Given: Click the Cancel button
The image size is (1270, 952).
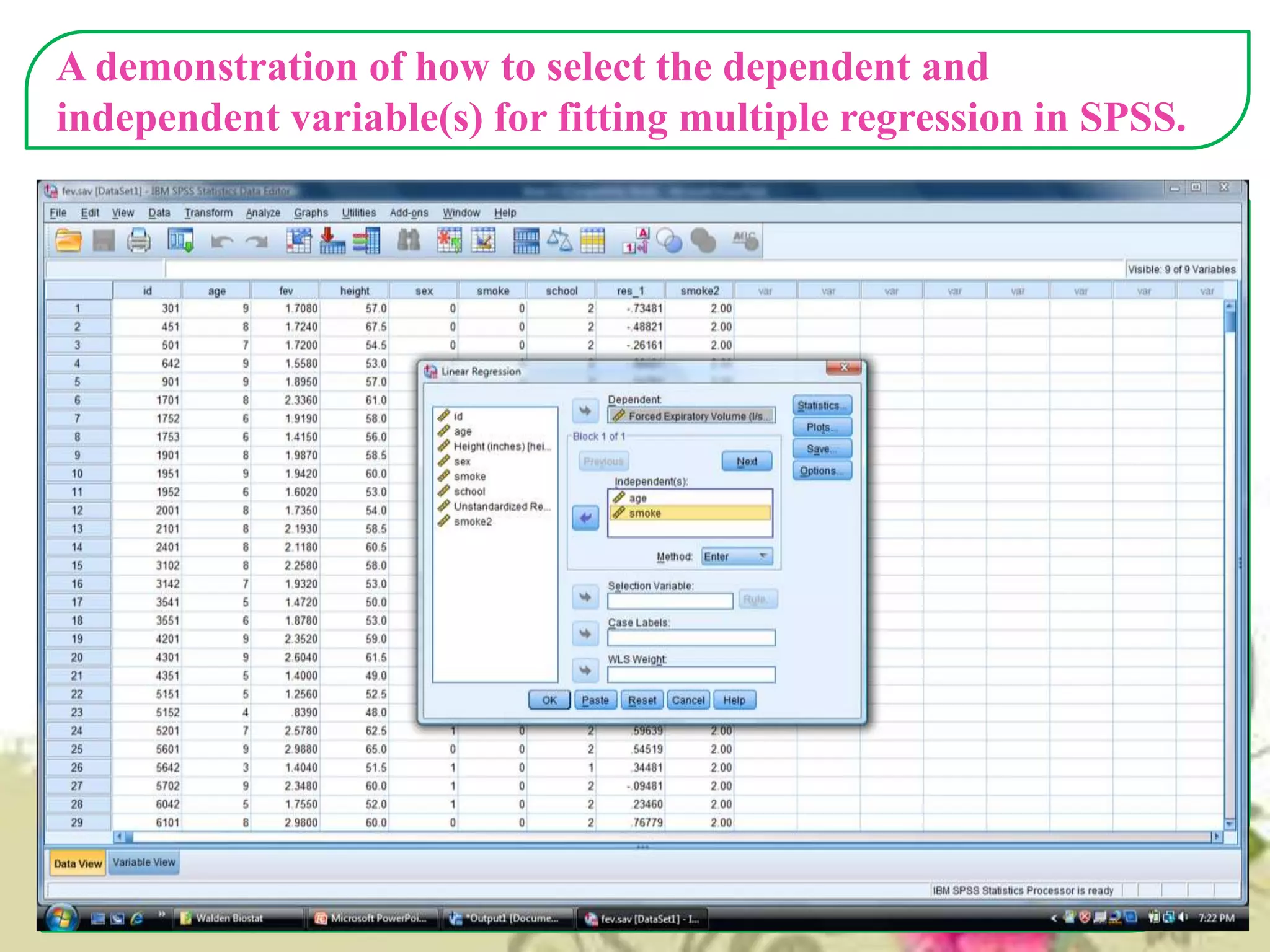Looking at the screenshot, I should click(688, 700).
